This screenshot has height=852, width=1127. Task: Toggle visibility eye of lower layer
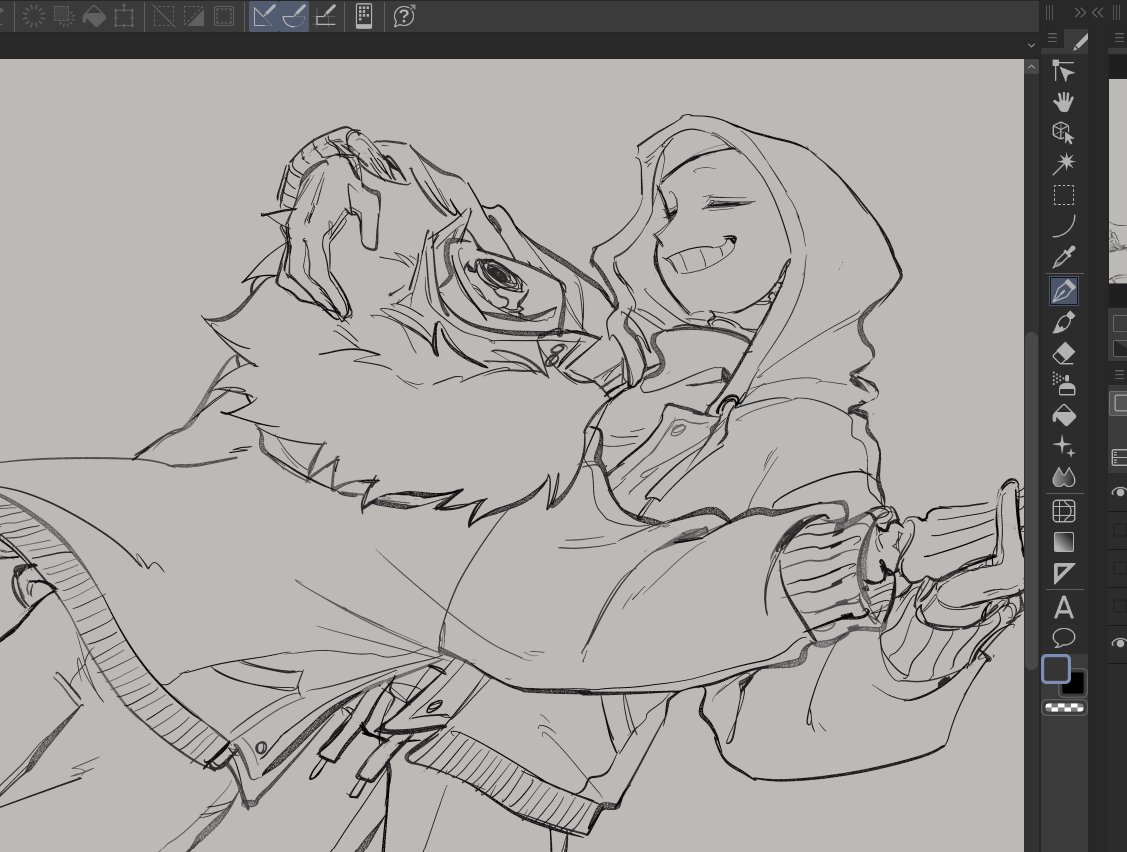click(x=1119, y=643)
